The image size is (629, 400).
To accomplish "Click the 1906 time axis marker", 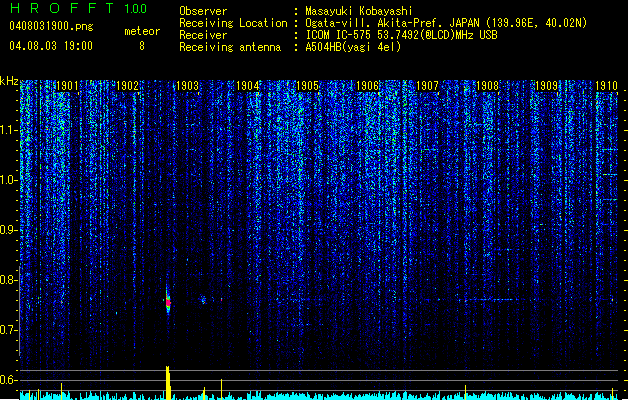I will click(367, 86).
